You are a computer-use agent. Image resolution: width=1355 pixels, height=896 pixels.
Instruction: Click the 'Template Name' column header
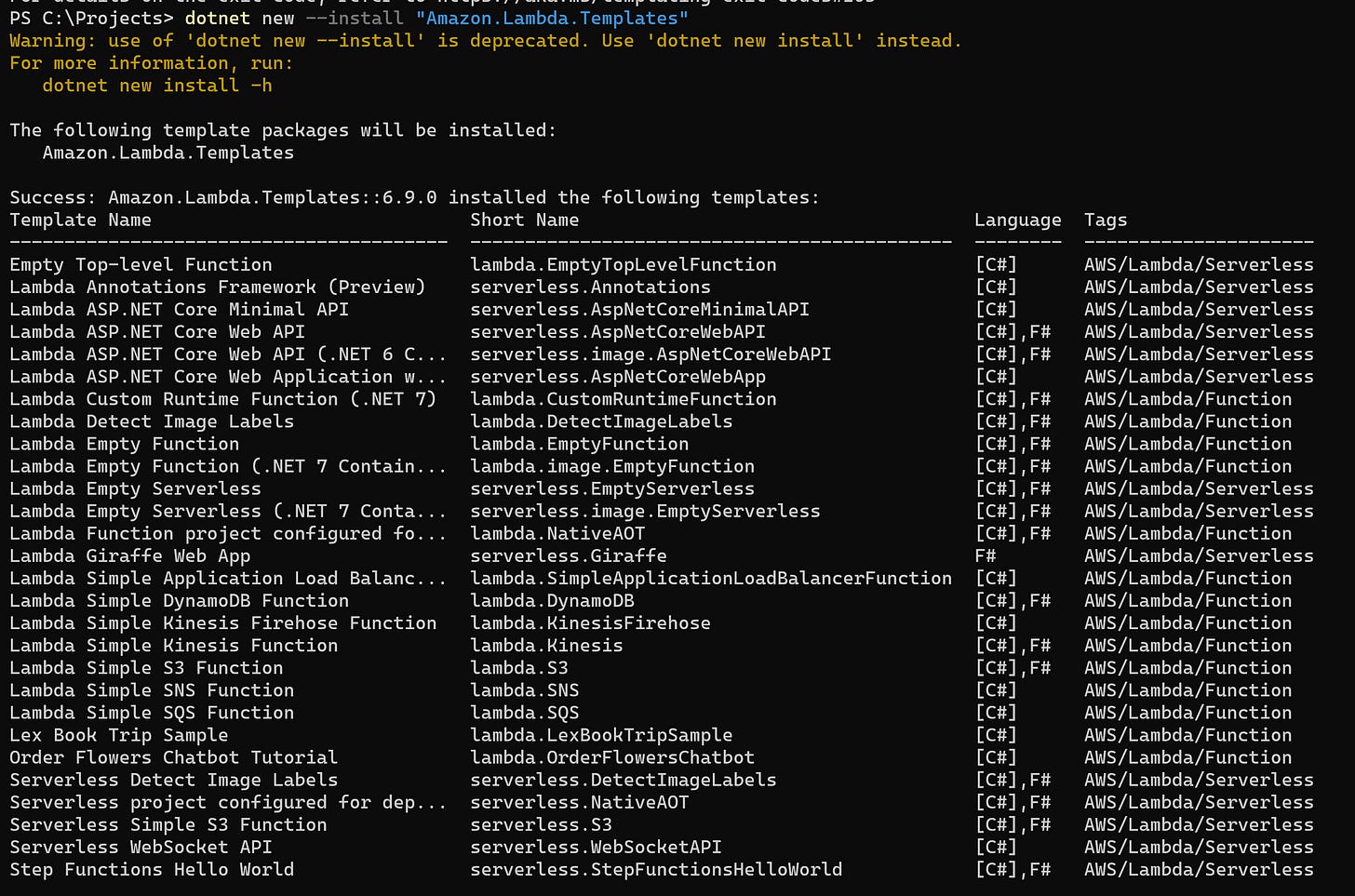[x=80, y=220]
